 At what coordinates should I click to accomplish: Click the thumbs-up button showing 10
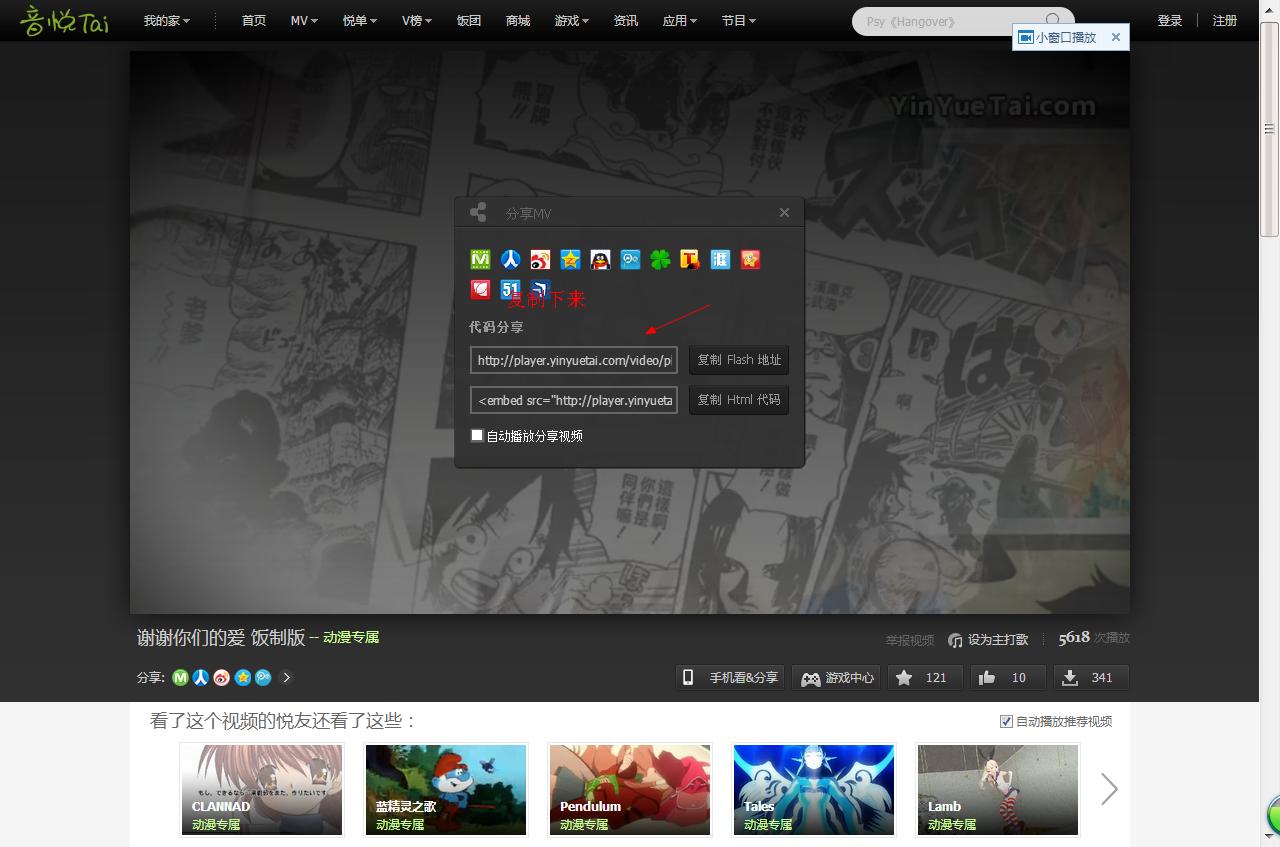[1008, 677]
